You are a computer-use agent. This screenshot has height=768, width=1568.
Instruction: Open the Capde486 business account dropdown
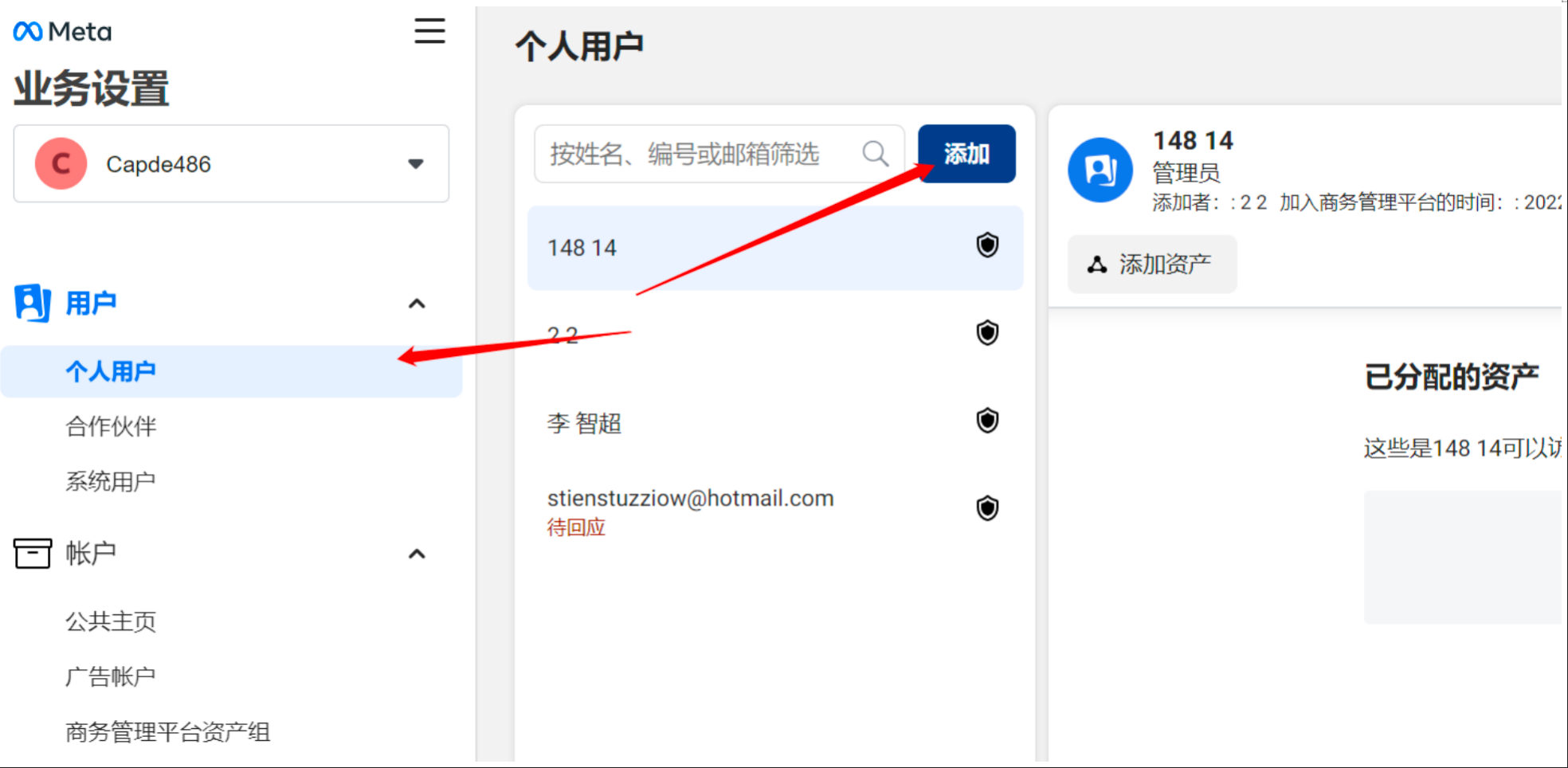(415, 164)
